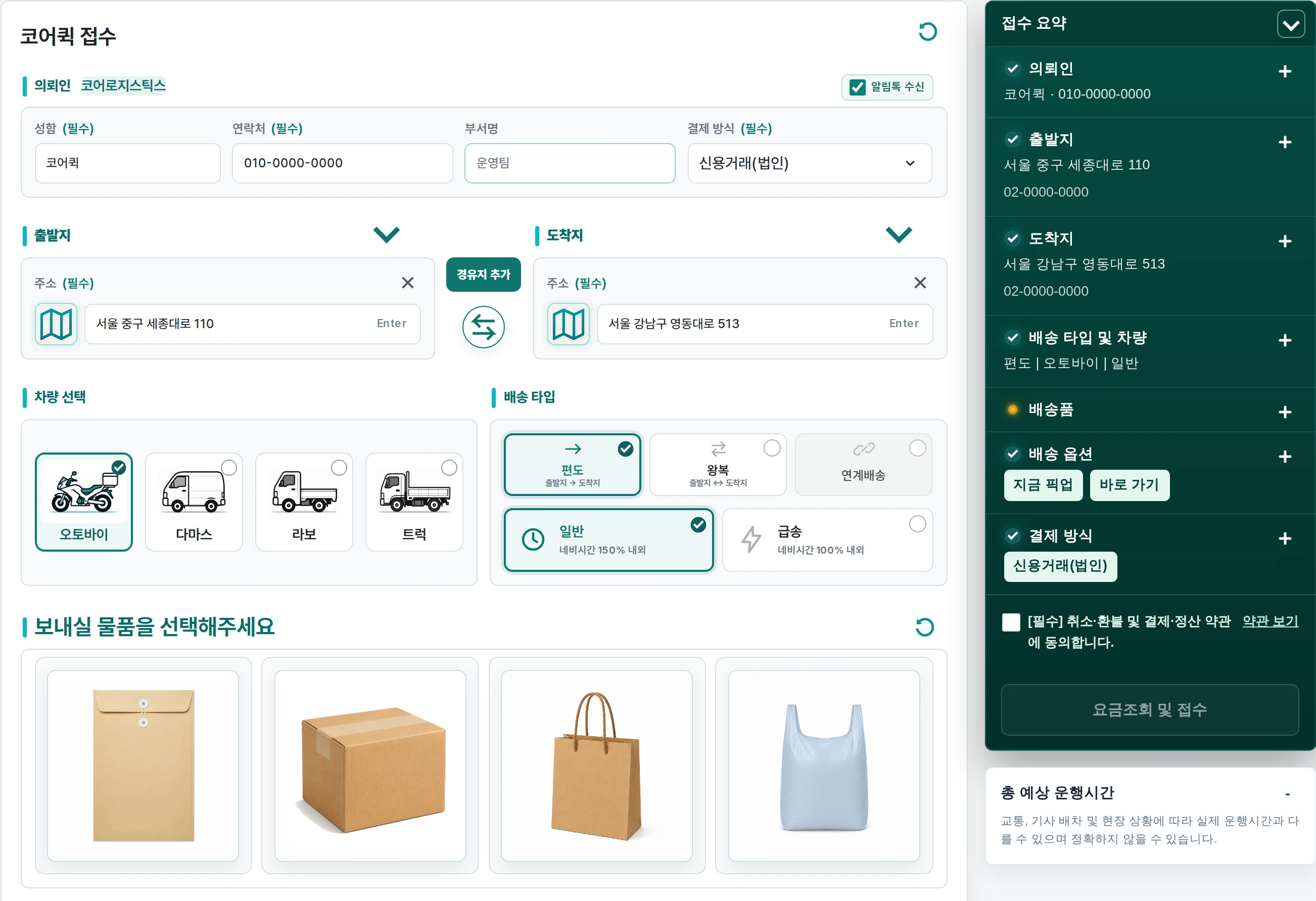This screenshot has width=1316, height=901.
Task: Select the 왕복 delivery type
Action: point(718,465)
